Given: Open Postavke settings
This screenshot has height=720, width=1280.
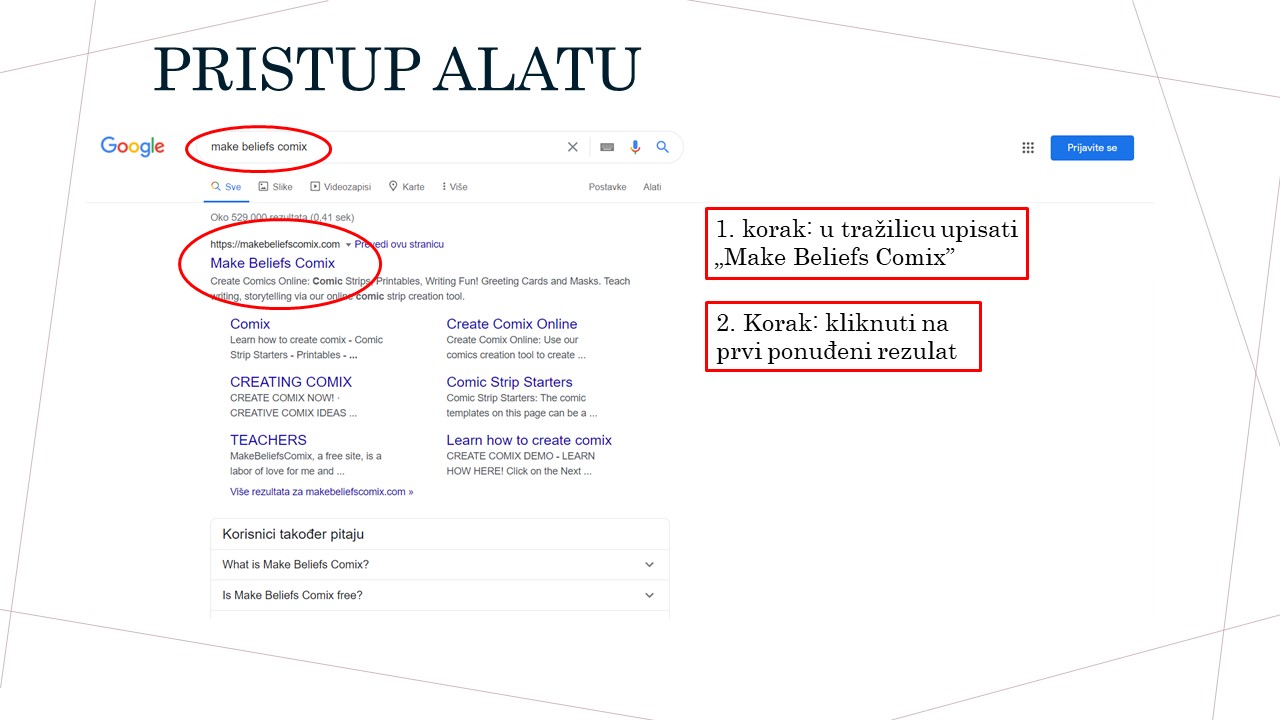Looking at the screenshot, I should point(608,187).
